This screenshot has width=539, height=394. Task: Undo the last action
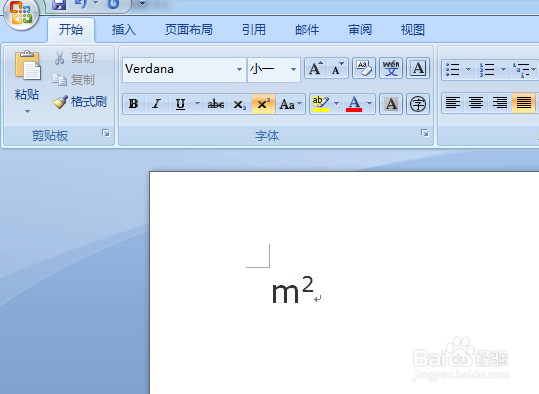[81, 4]
